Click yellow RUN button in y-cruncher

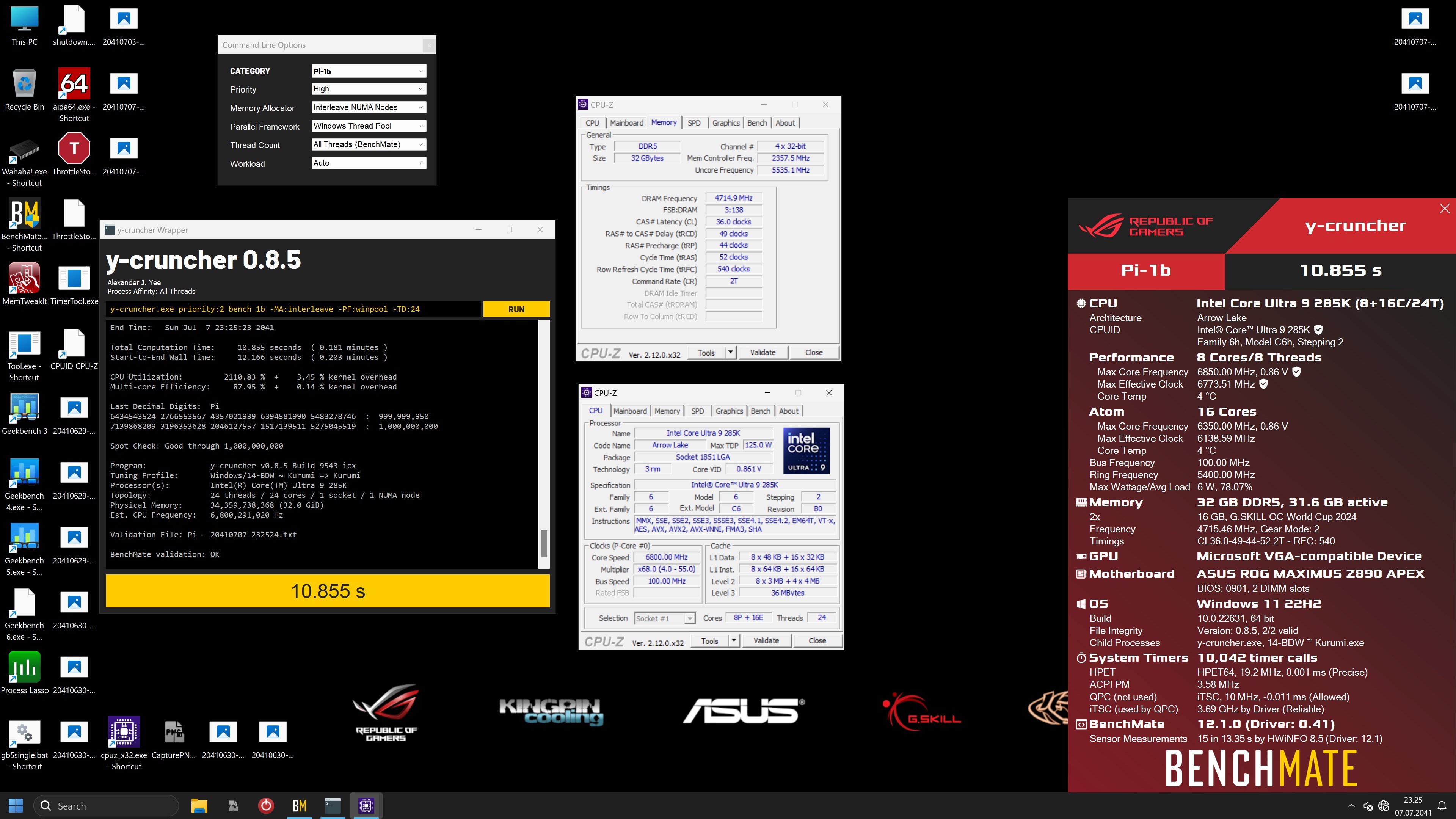[x=516, y=309]
